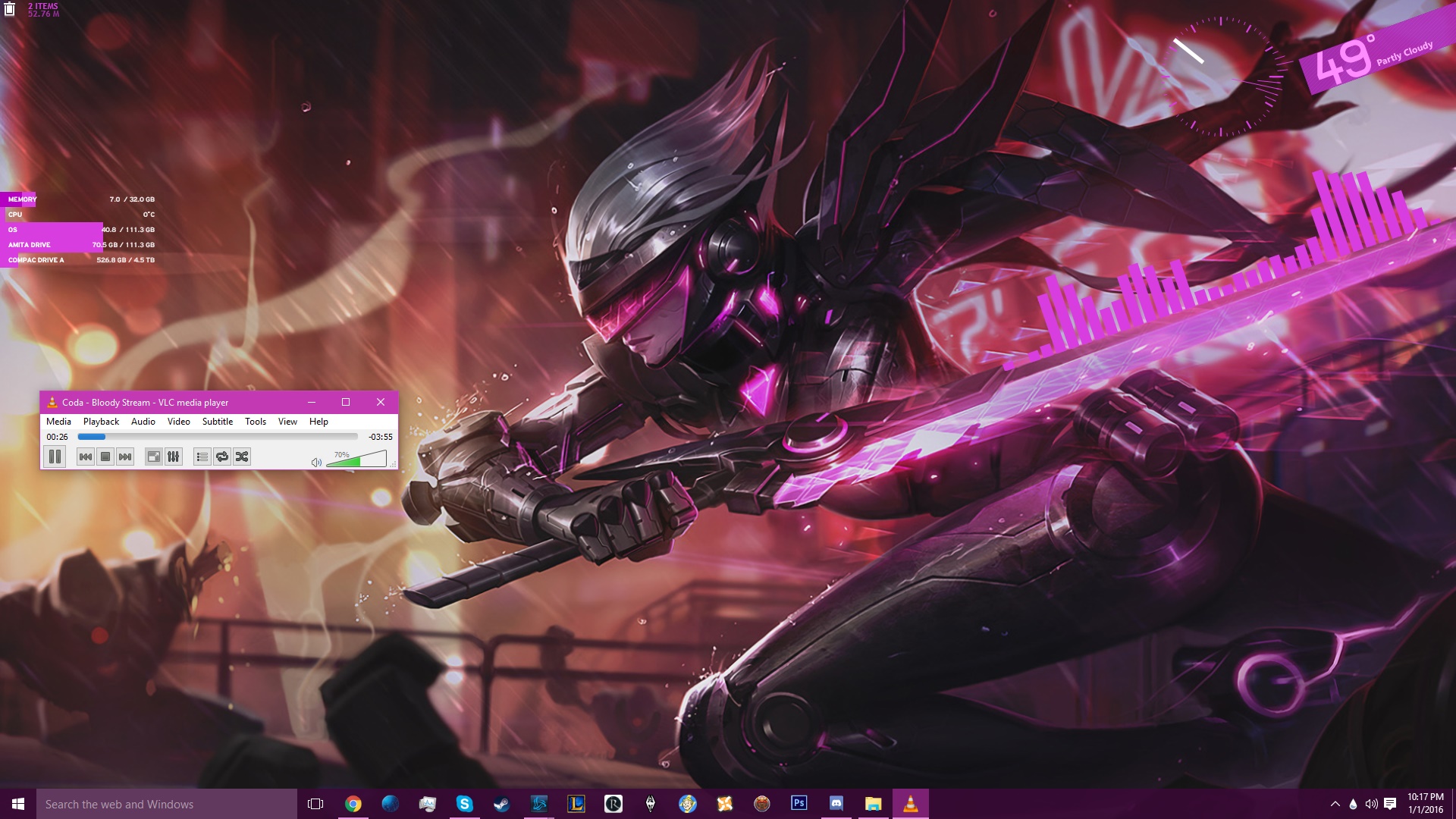Skip to previous track in VLC
Screen dimensions: 1456x819
coord(86,457)
